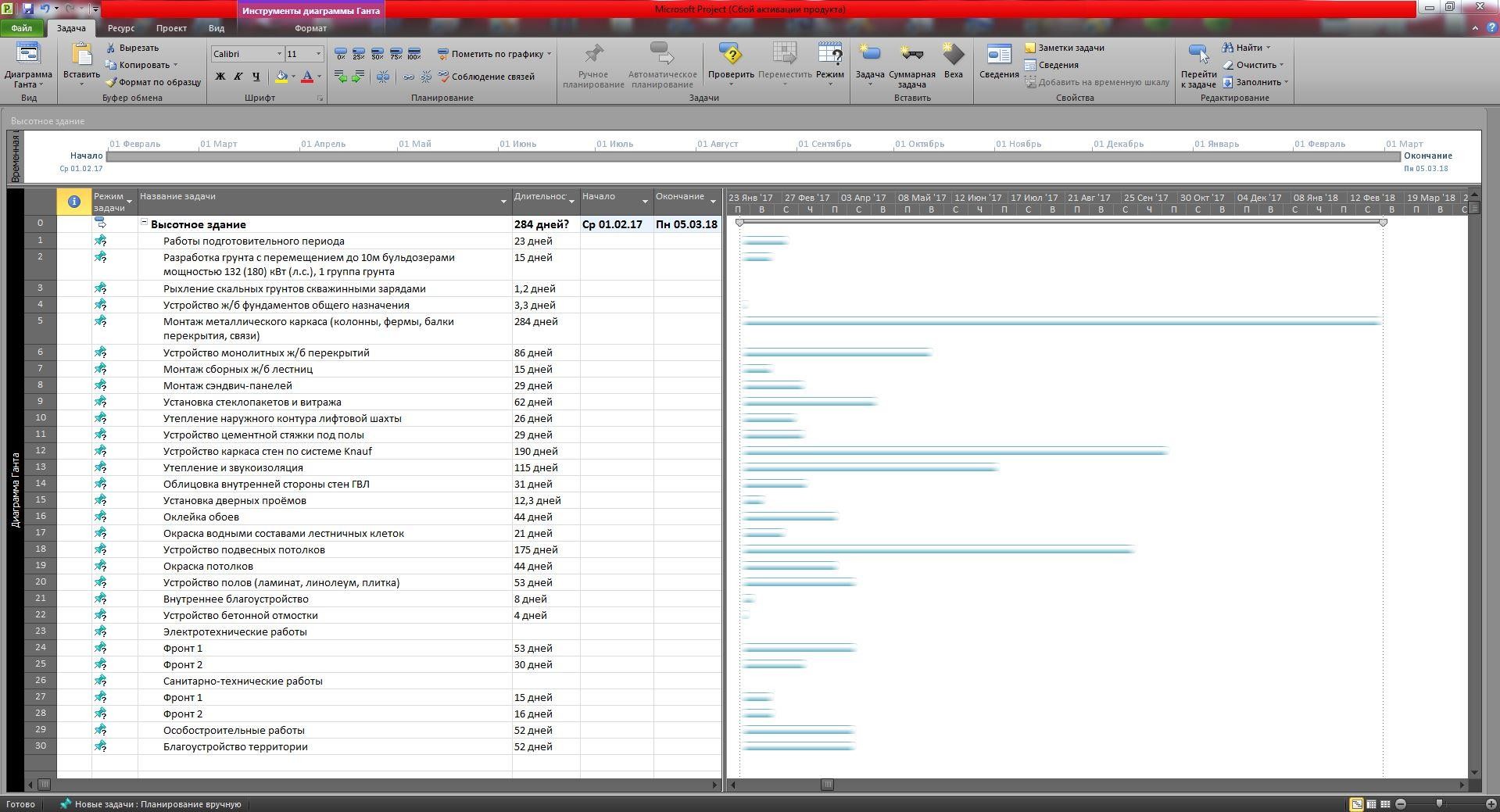Toggle italic К formatting
1500x812 pixels.
238,77
